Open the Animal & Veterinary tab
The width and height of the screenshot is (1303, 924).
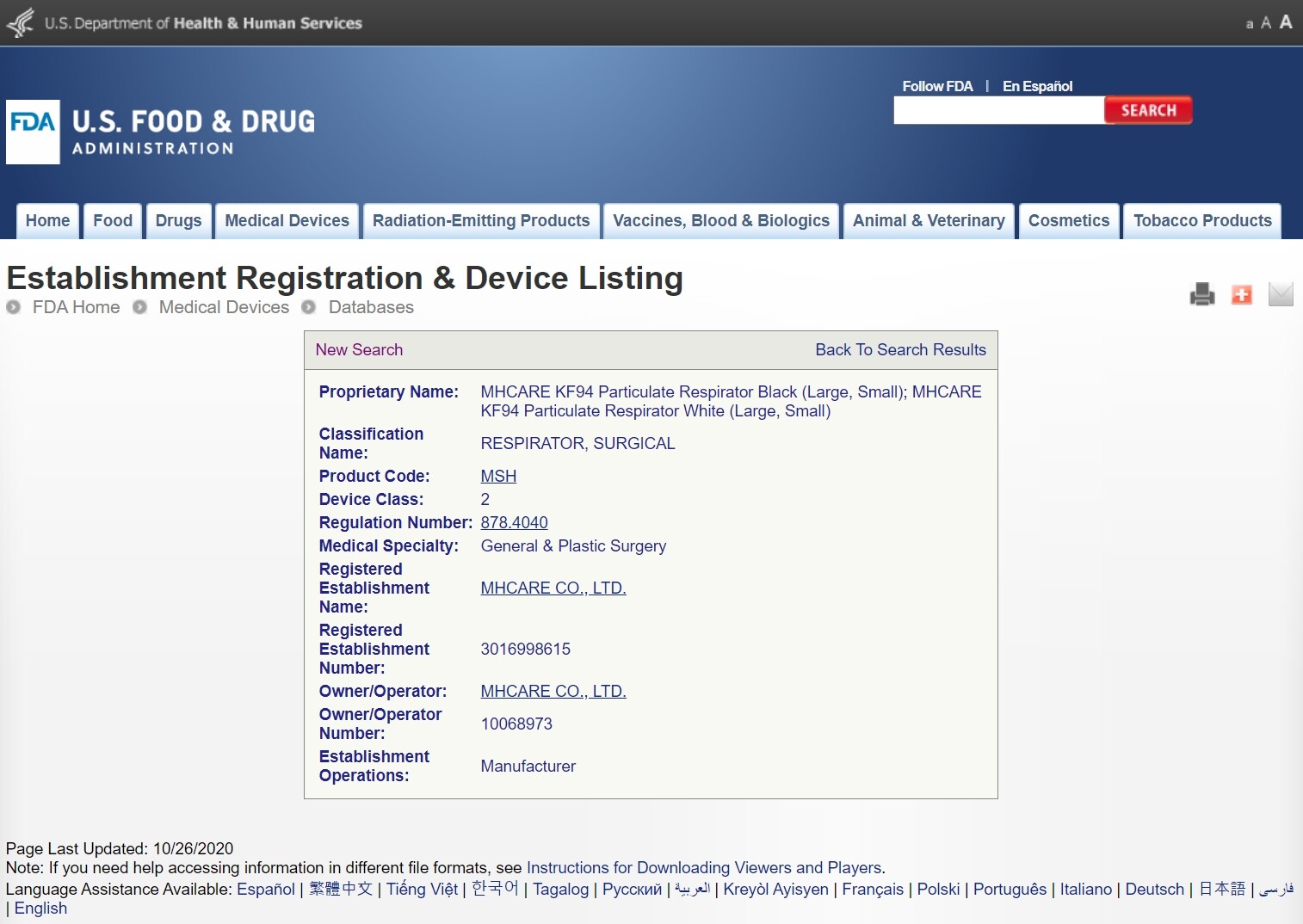[929, 221]
